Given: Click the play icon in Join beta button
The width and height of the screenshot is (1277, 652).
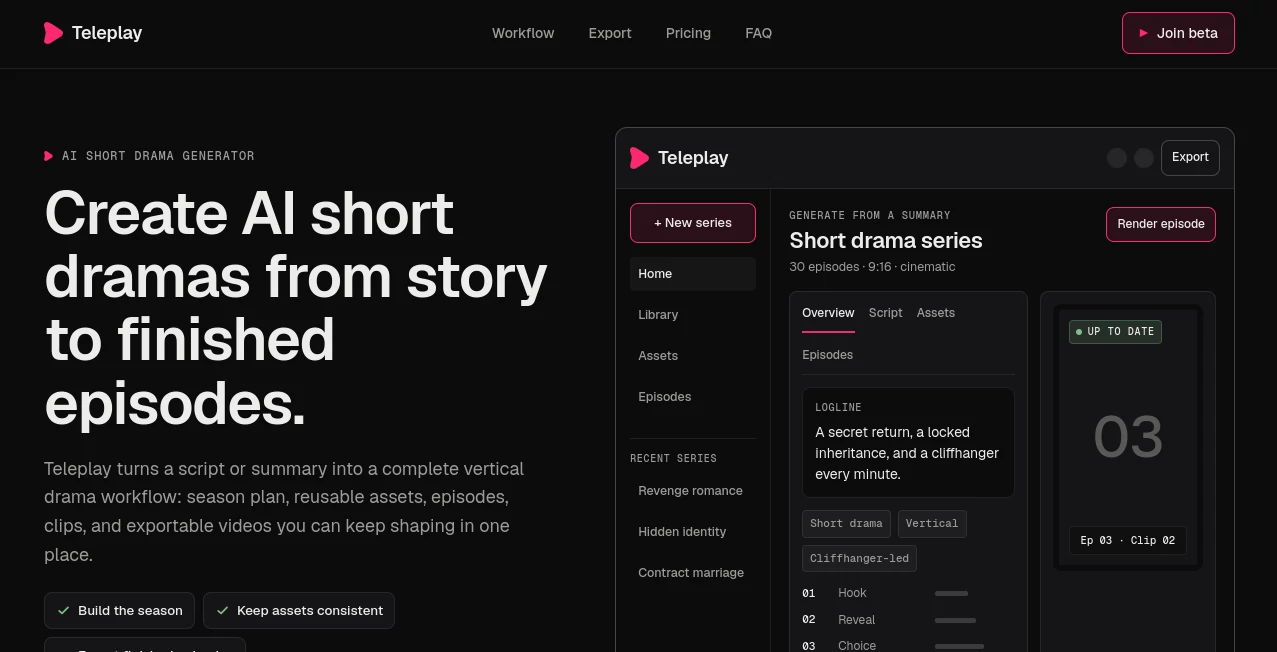Looking at the screenshot, I should tap(1143, 33).
